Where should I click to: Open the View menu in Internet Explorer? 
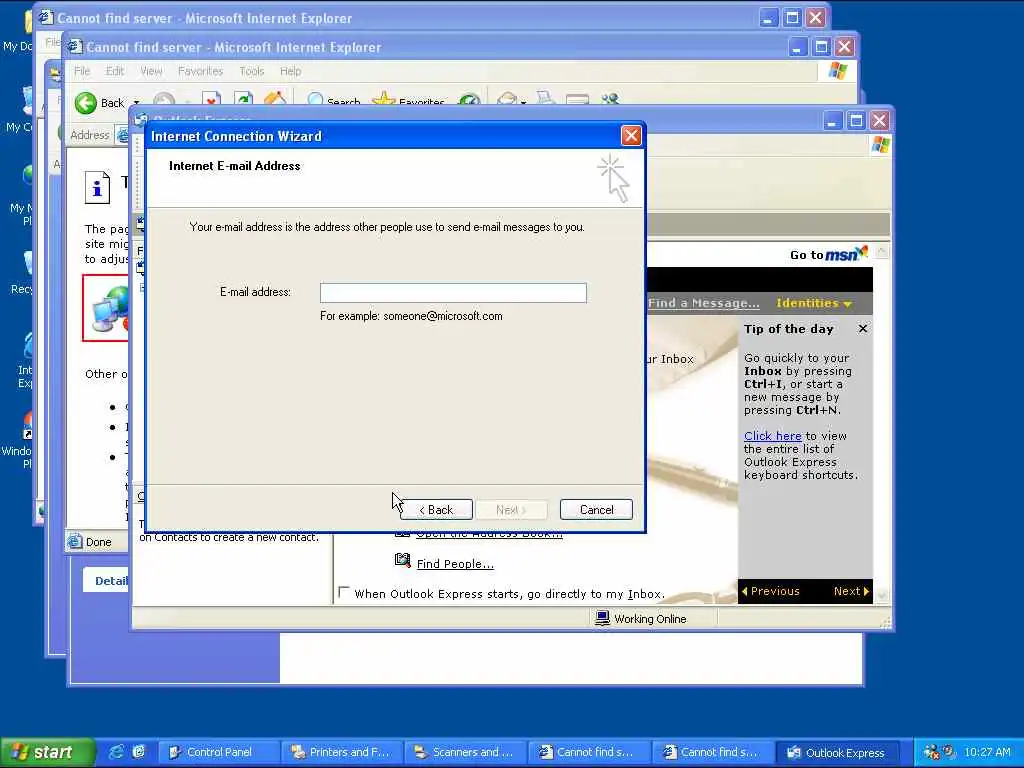[x=151, y=71]
